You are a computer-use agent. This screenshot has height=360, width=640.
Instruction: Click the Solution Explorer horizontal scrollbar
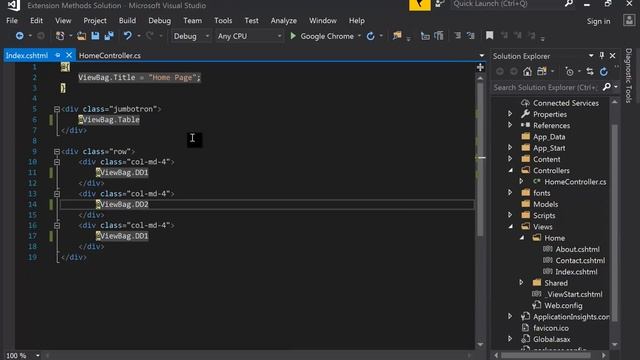coord(547,356)
